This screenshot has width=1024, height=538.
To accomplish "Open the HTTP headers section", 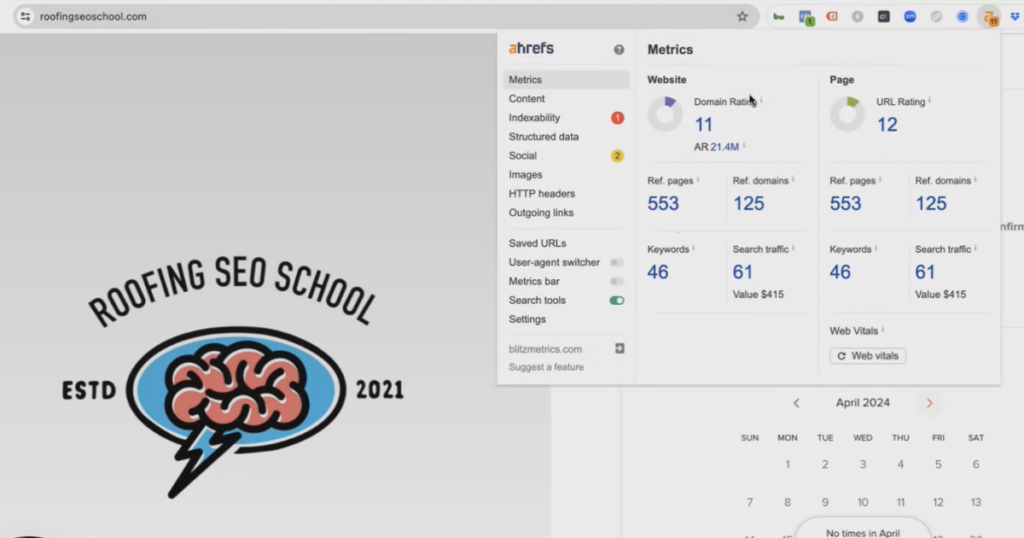I will 541,193.
